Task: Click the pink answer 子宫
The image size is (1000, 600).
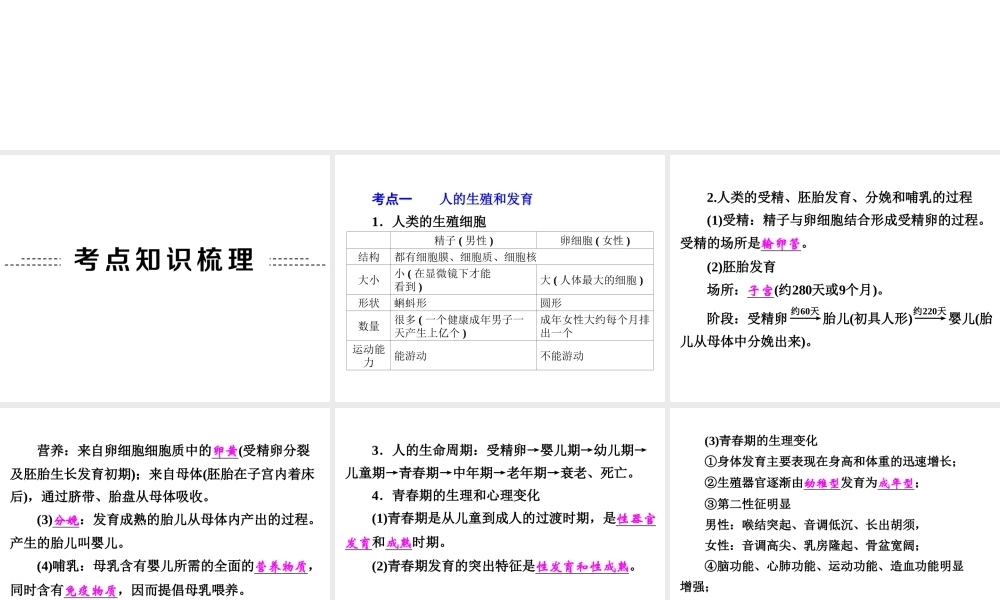Action: tap(760, 291)
